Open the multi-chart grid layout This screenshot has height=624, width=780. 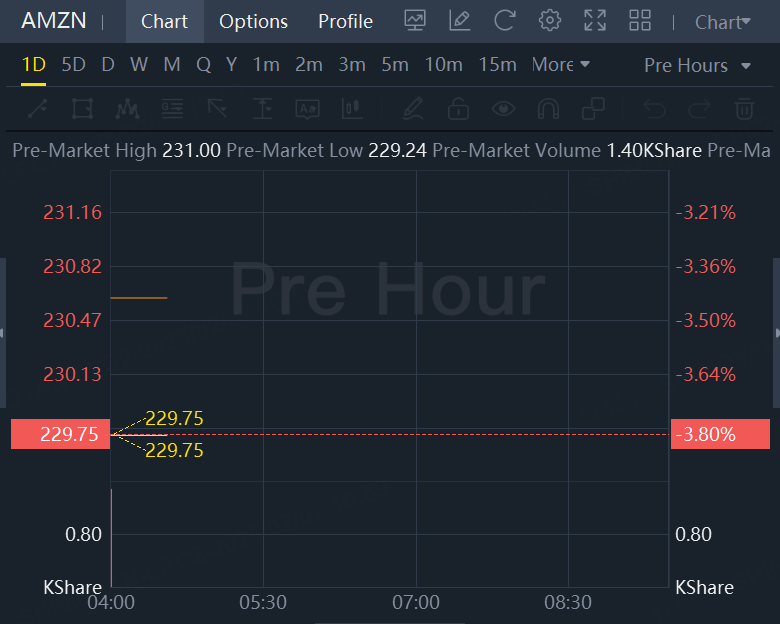click(x=640, y=20)
